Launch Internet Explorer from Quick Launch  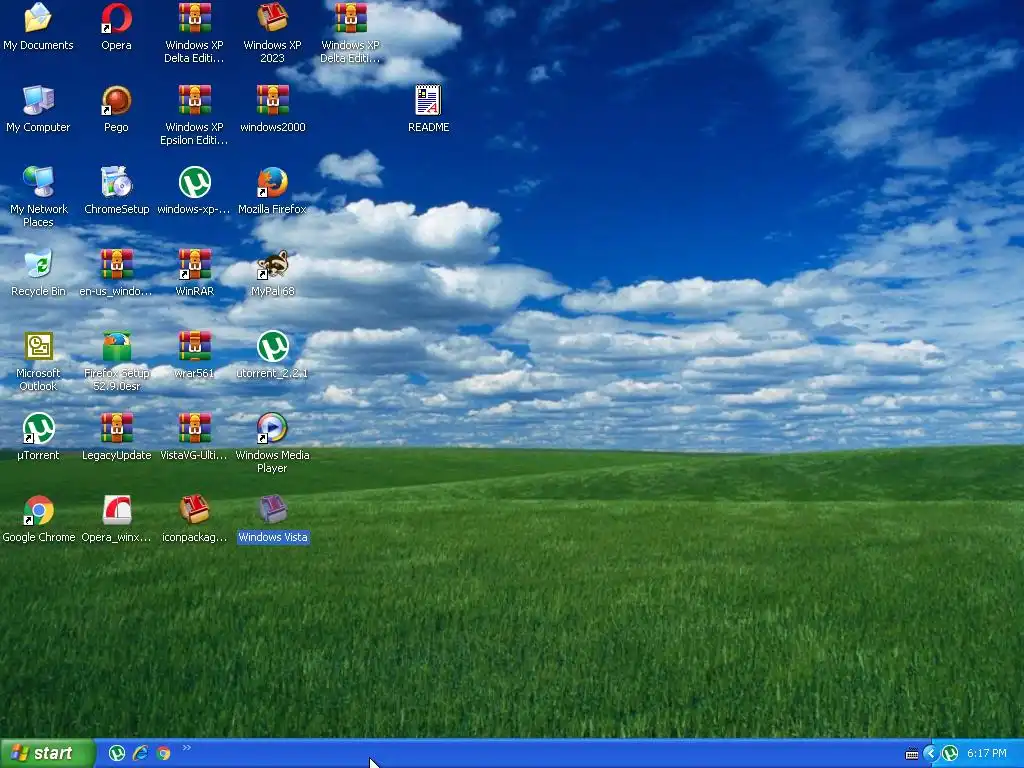click(140, 754)
